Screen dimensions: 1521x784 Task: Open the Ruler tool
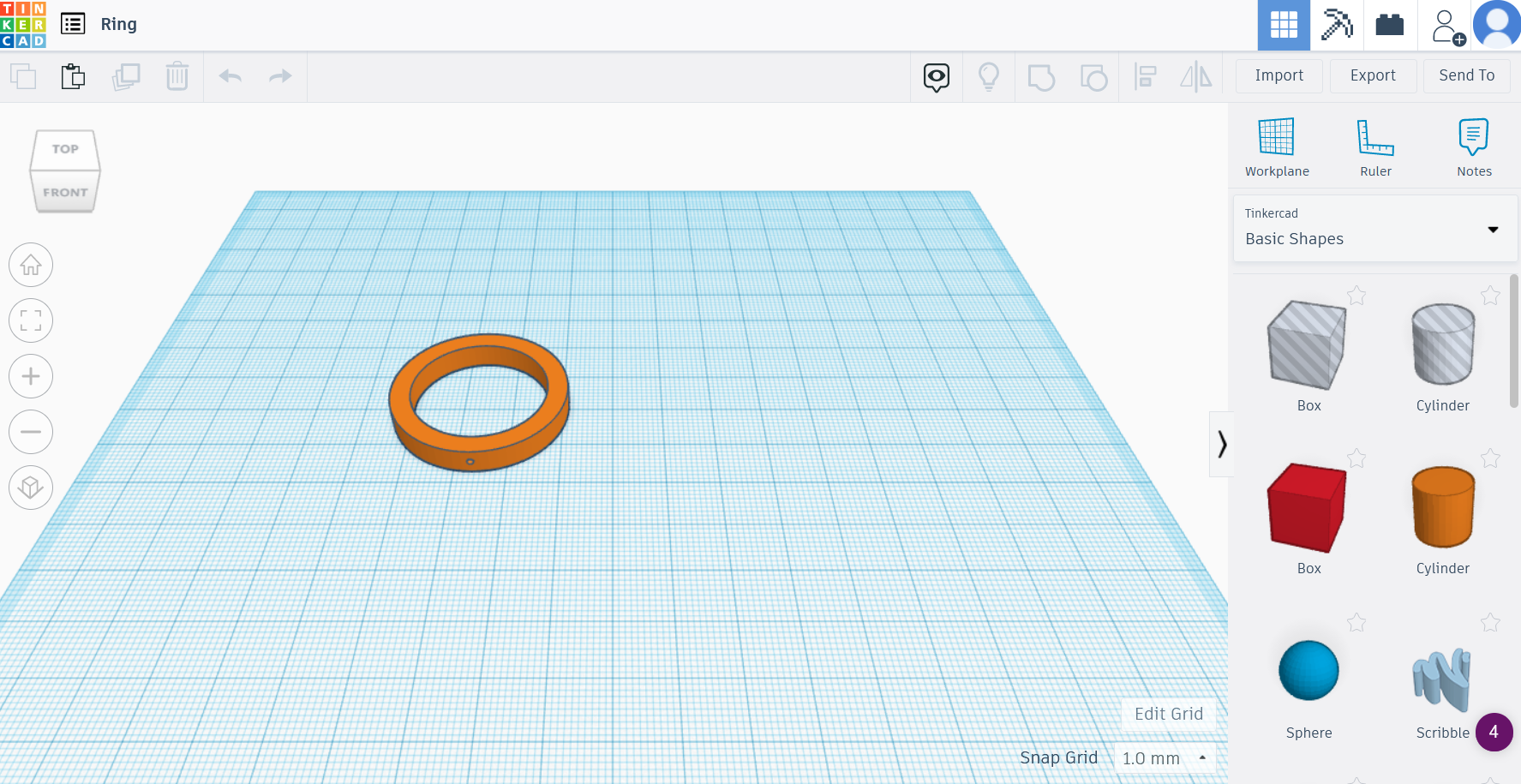point(1375,146)
